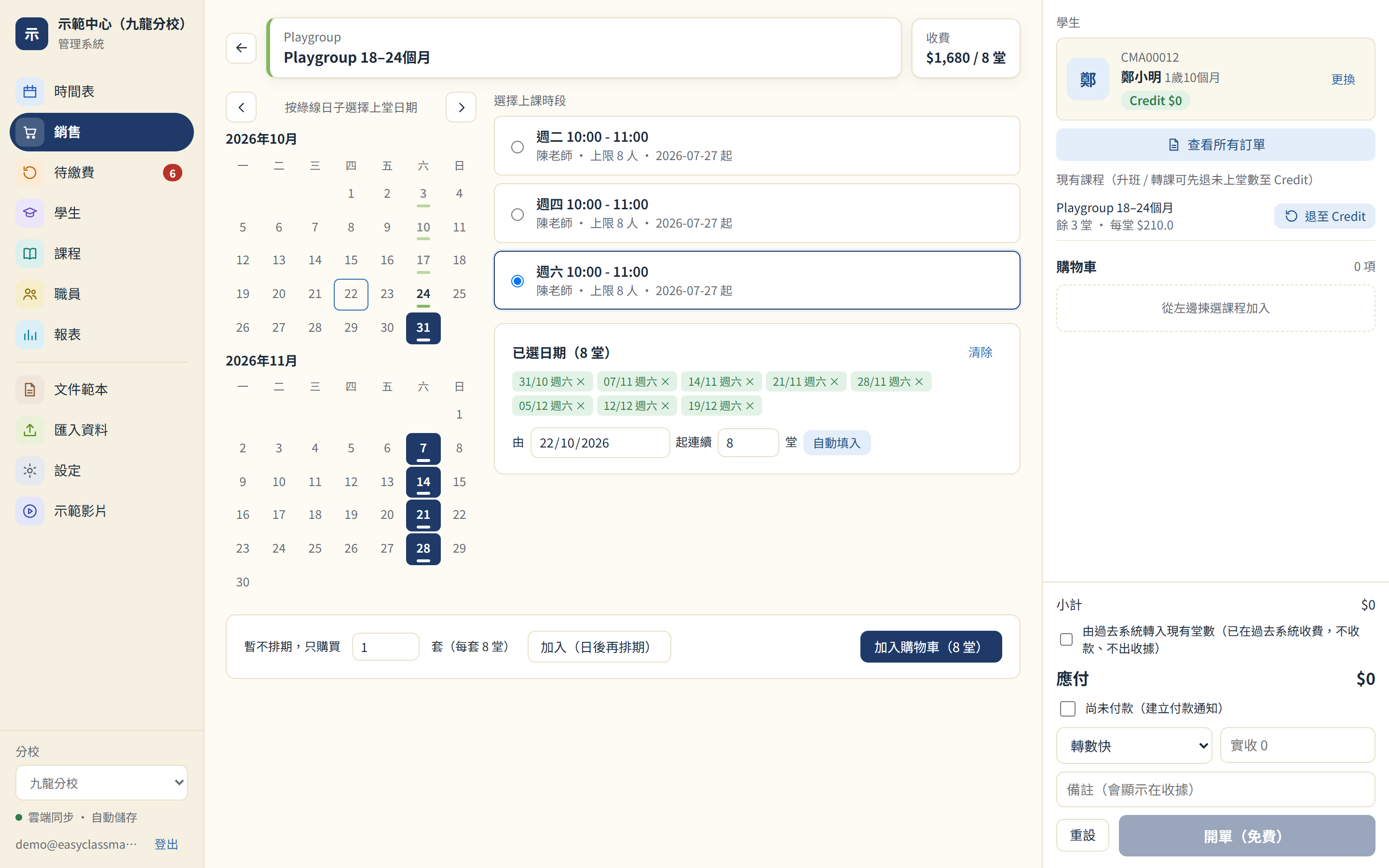Screen dimensions: 1389x868
Task: Open the 轉數快 payment method dropdown
Action: (1133, 745)
